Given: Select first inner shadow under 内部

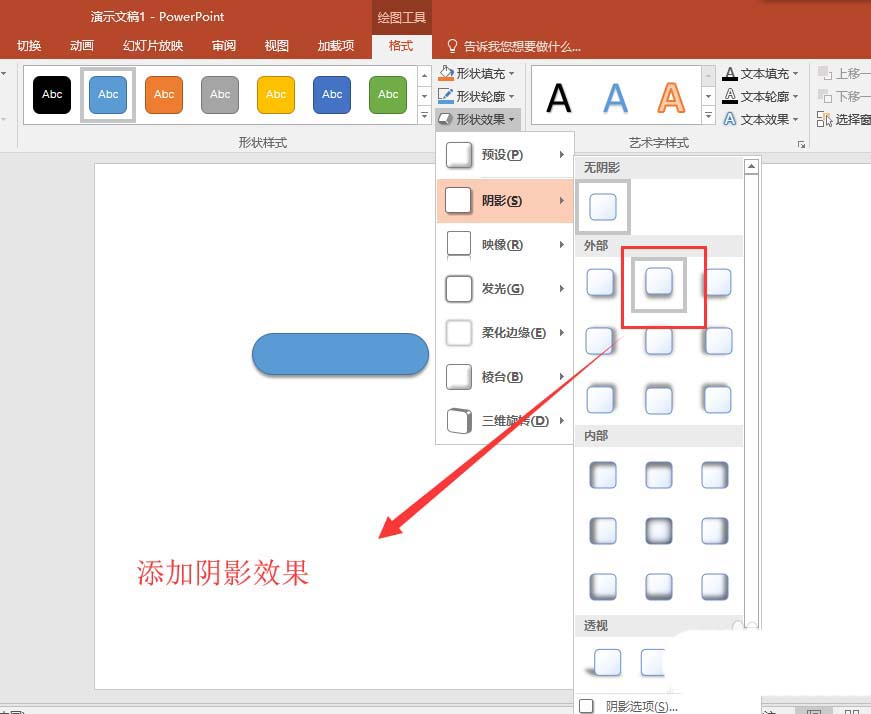Looking at the screenshot, I should pos(603,475).
